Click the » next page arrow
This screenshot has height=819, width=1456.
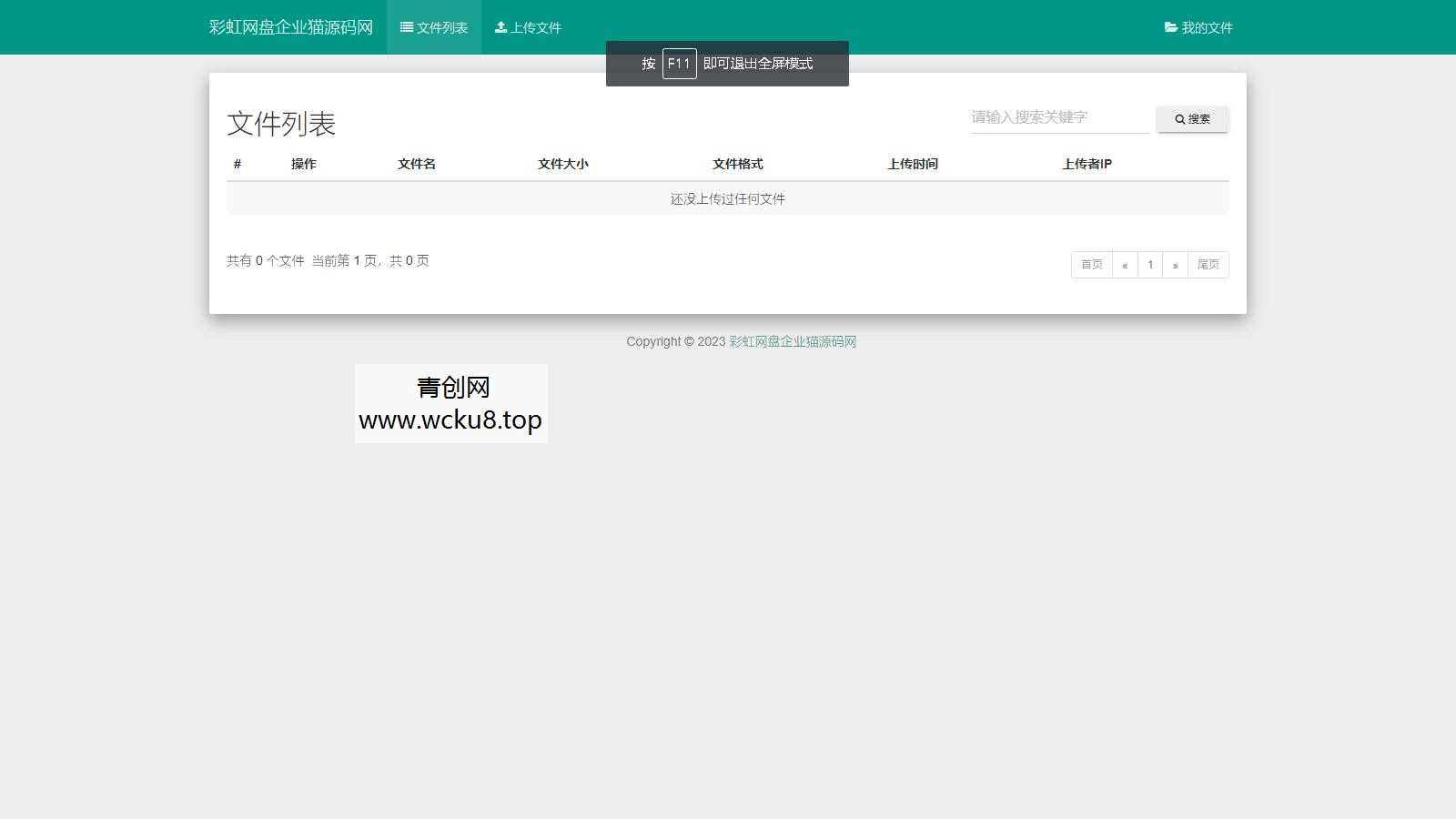(1176, 264)
